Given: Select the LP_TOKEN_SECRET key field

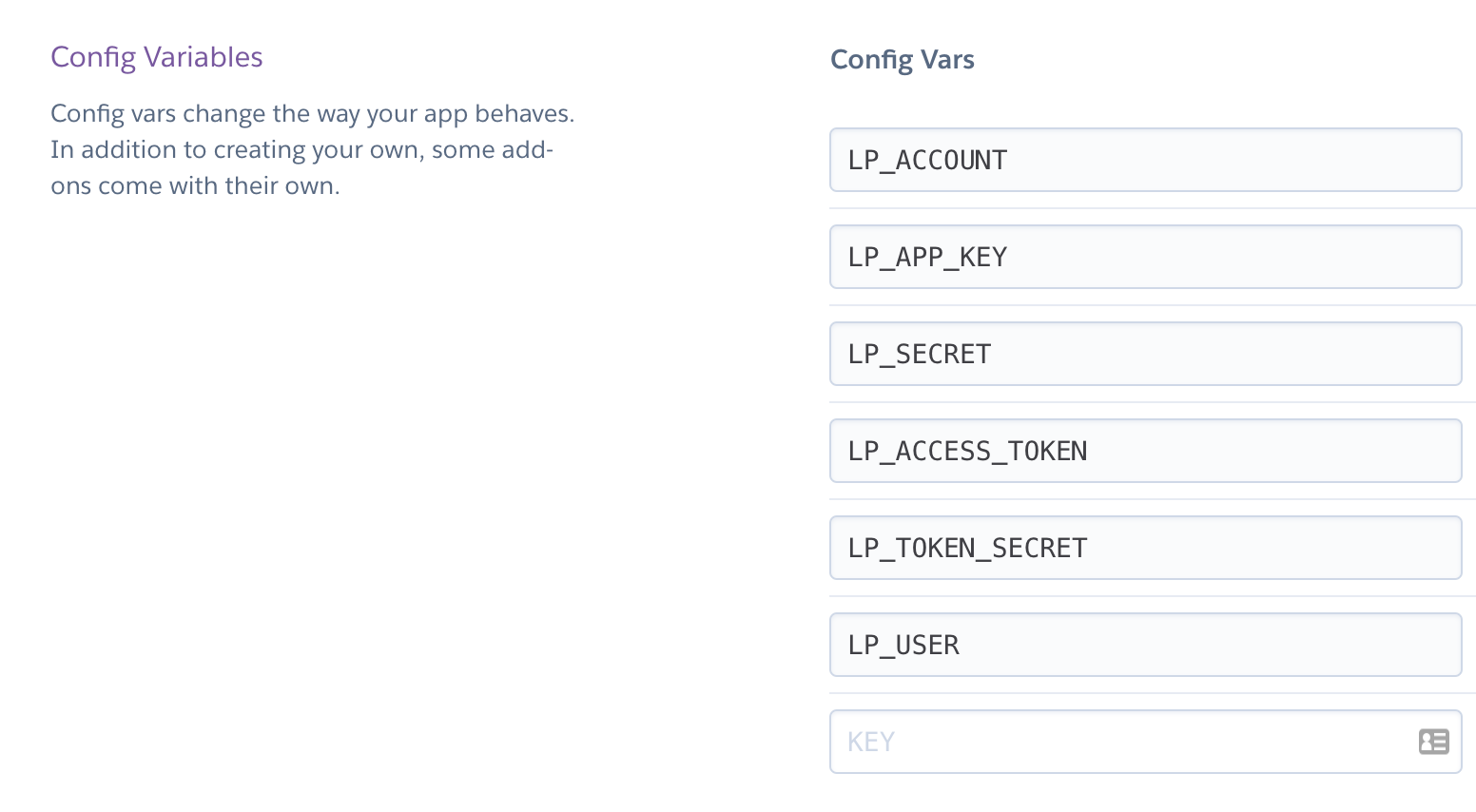Looking at the screenshot, I should click(1145, 548).
